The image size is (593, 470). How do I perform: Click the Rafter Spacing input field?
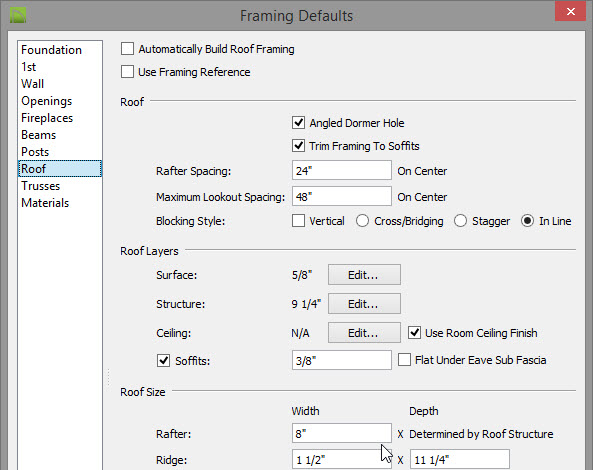(342, 170)
